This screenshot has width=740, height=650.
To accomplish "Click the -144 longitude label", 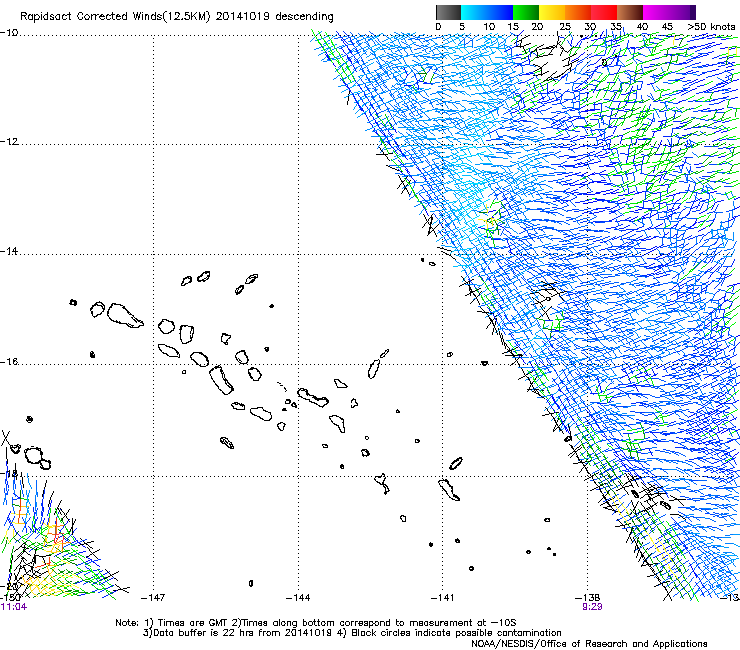I will 298,598.
